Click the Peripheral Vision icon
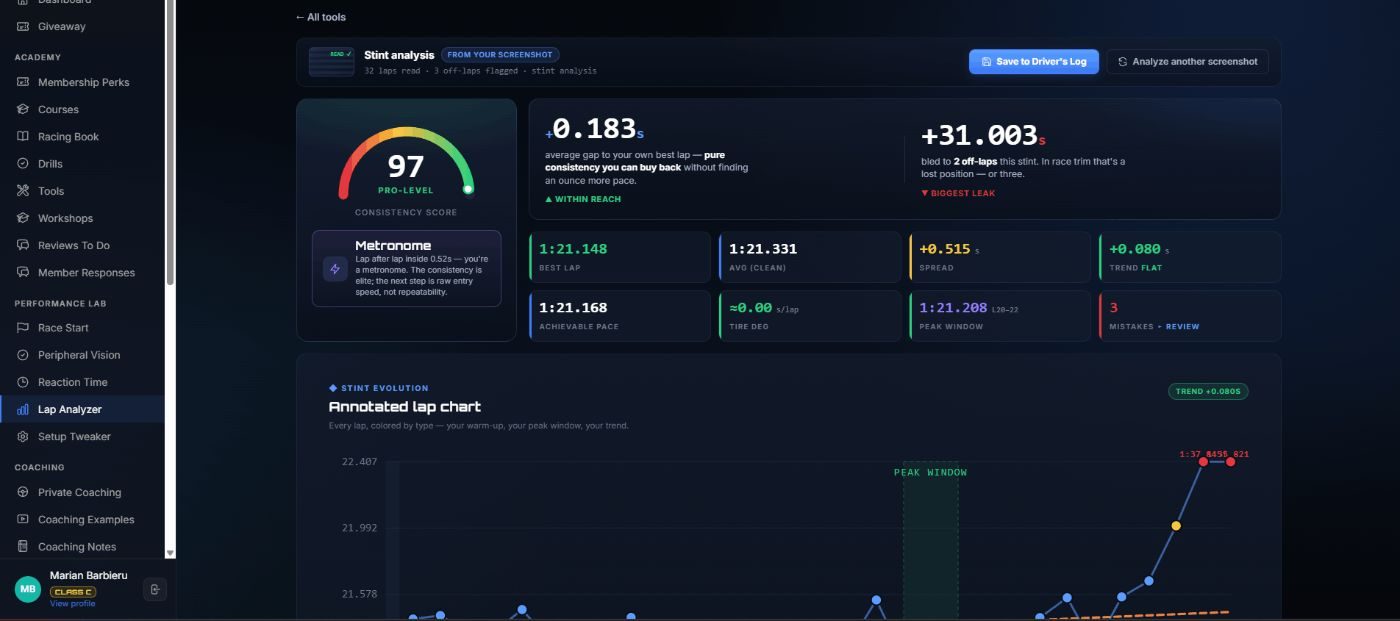The height and width of the screenshot is (621, 1400). pos(23,355)
